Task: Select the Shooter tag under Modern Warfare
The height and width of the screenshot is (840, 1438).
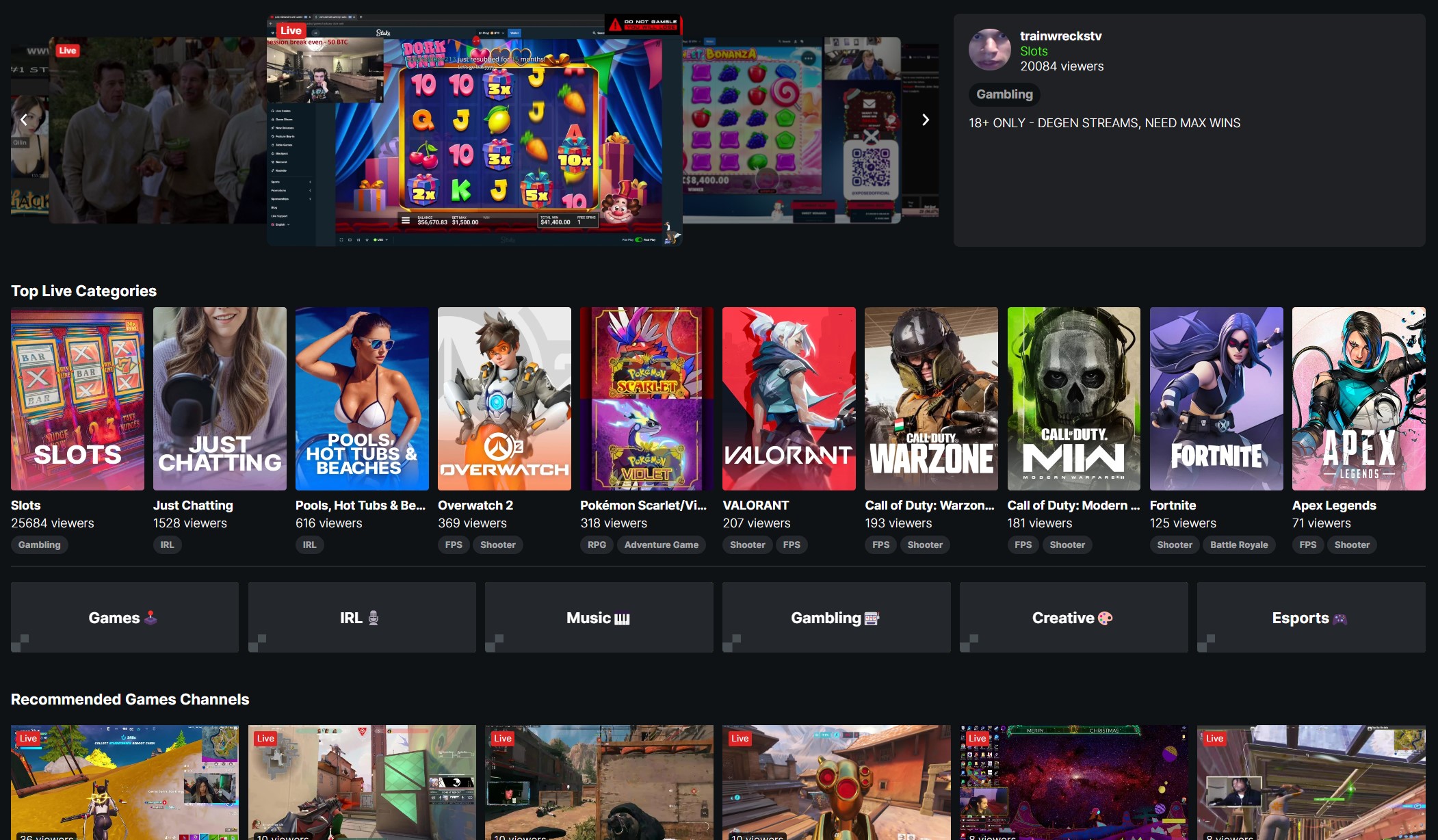Action: pos(1067,545)
